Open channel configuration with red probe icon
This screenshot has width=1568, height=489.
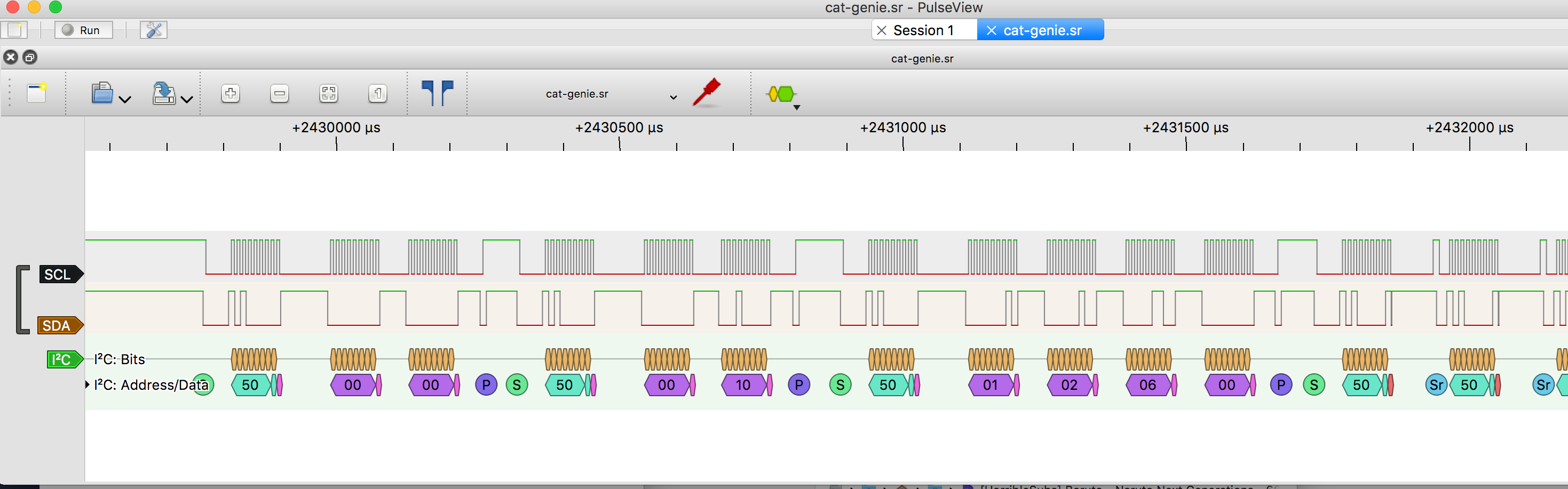click(x=707, y=93)
